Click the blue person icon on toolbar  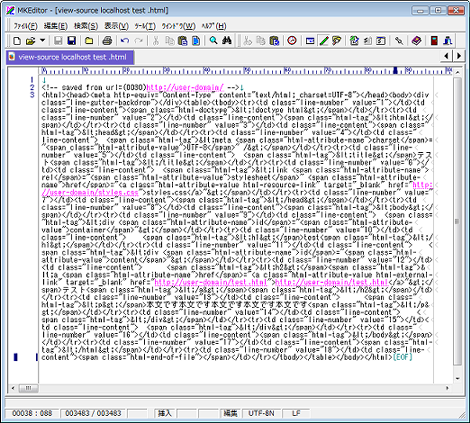(448, 41)
